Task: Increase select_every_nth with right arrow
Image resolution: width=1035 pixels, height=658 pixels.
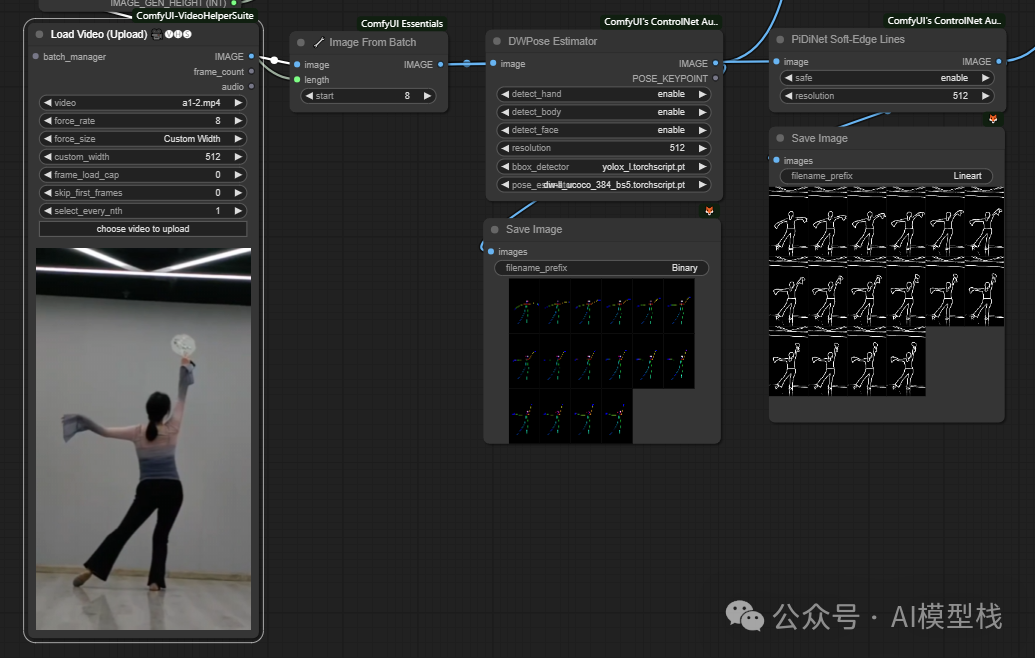Action: (x=238, y=211)
